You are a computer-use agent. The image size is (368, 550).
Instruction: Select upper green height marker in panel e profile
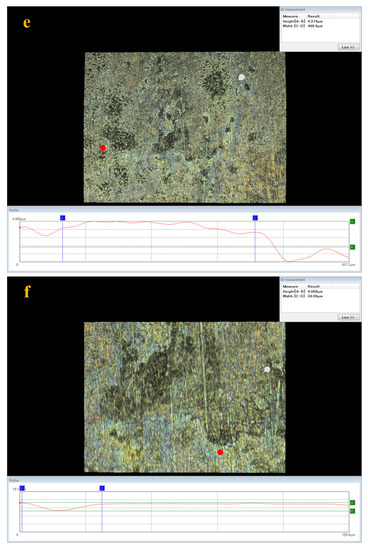[352, 221]
